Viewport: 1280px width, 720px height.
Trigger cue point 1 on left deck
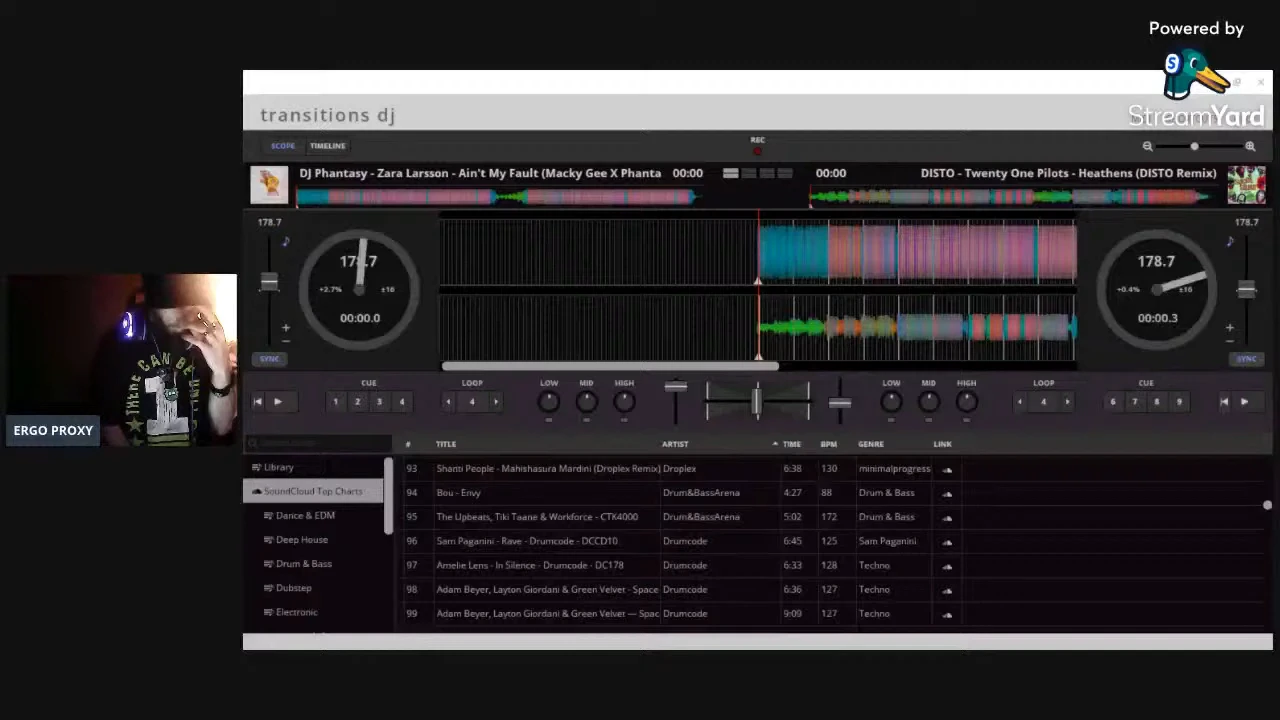(335, 402)
